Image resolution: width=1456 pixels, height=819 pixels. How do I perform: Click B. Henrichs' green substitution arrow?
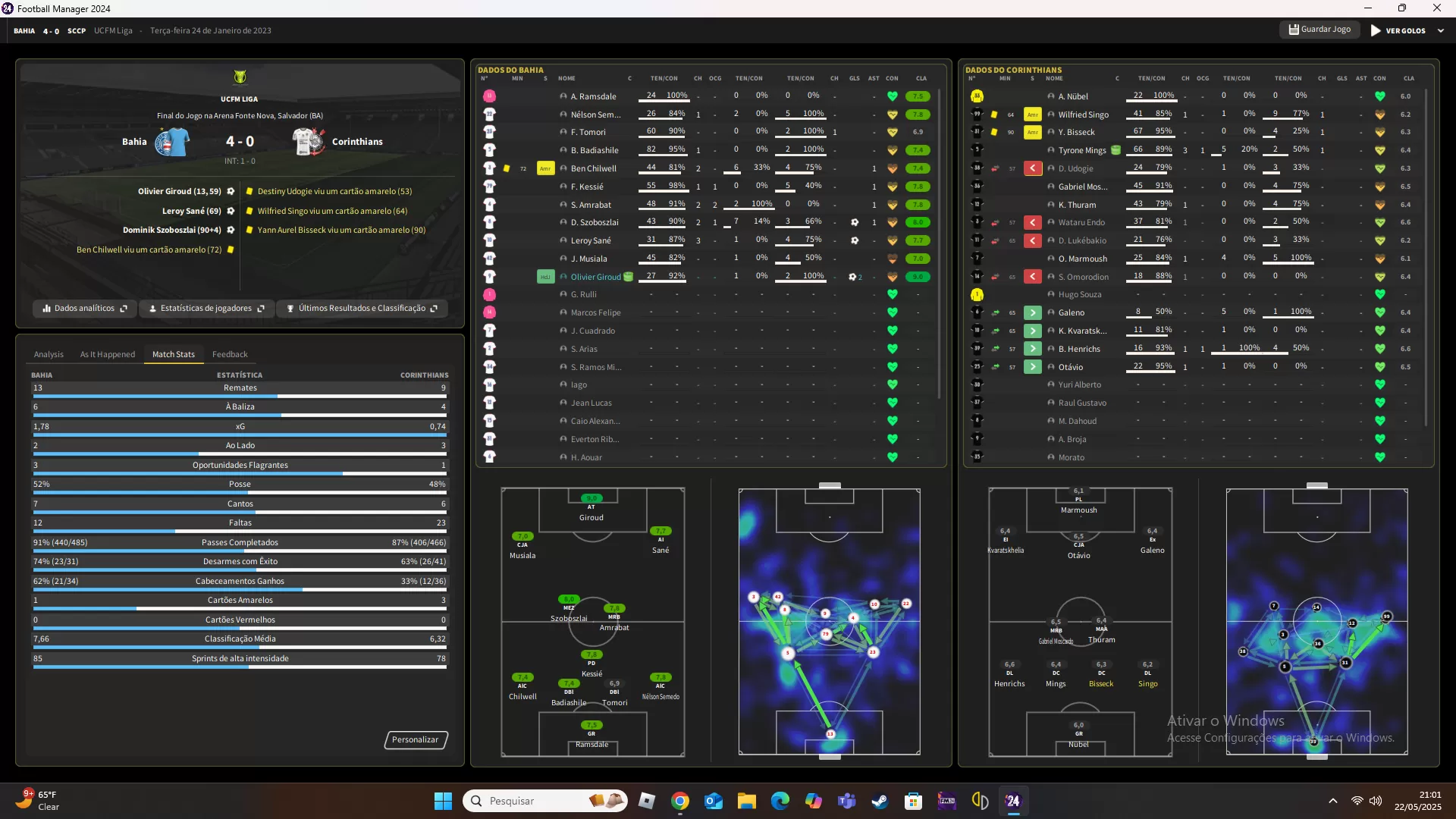tap(1032, 349)
